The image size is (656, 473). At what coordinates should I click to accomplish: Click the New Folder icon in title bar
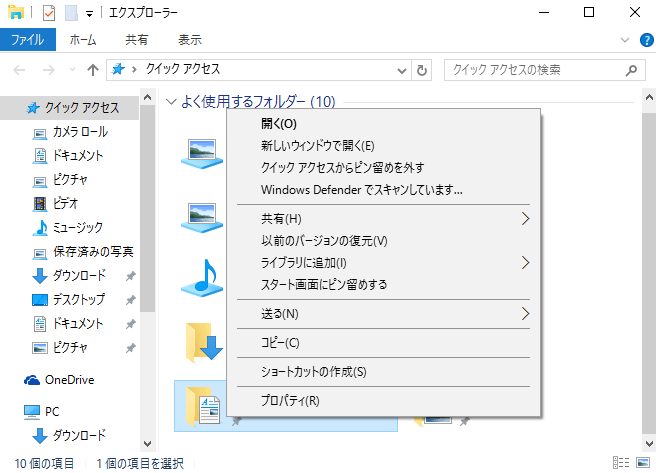[x=70, y=13]
